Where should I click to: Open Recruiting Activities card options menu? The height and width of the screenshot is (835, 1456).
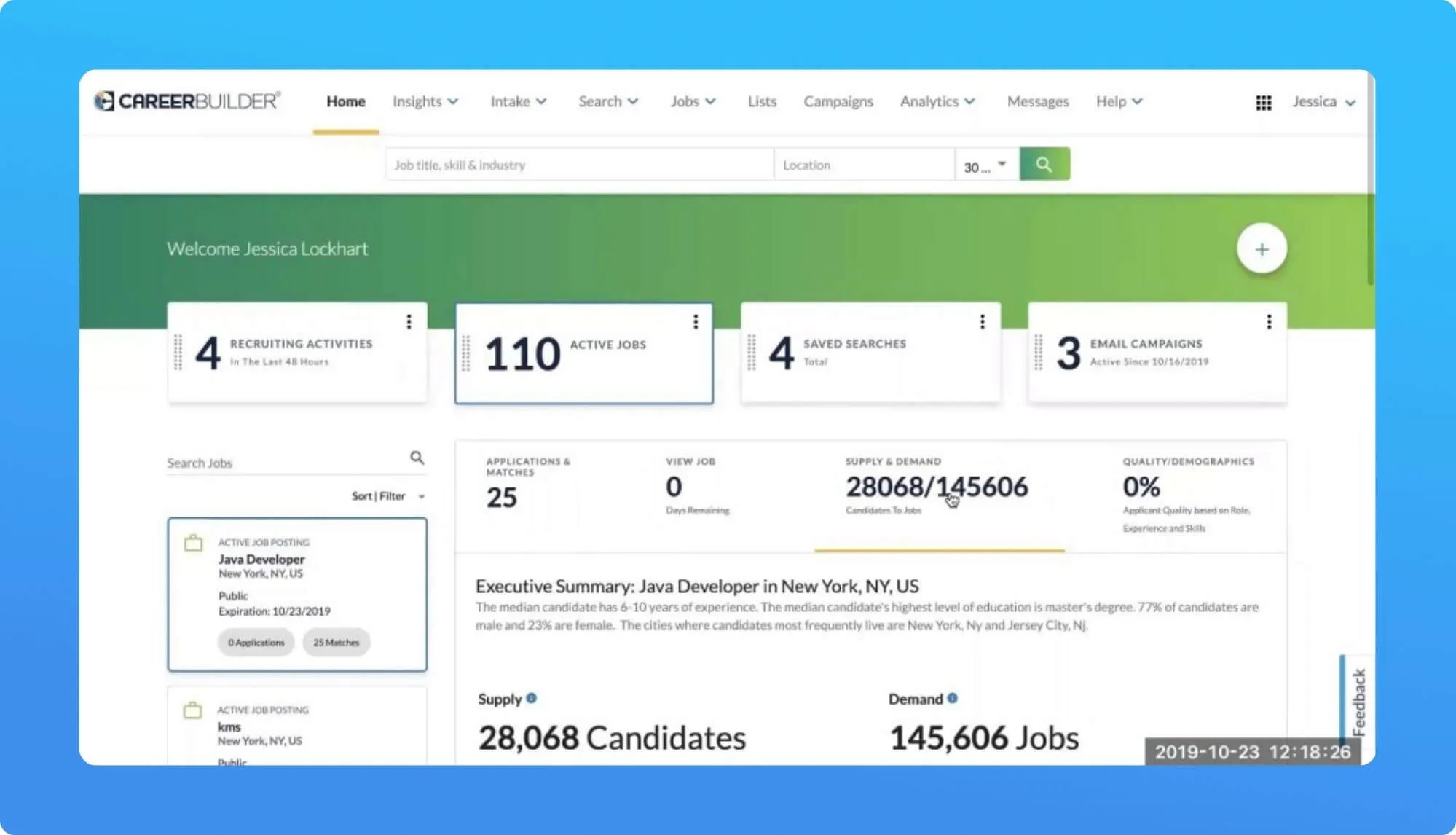[x=409, y=322]
